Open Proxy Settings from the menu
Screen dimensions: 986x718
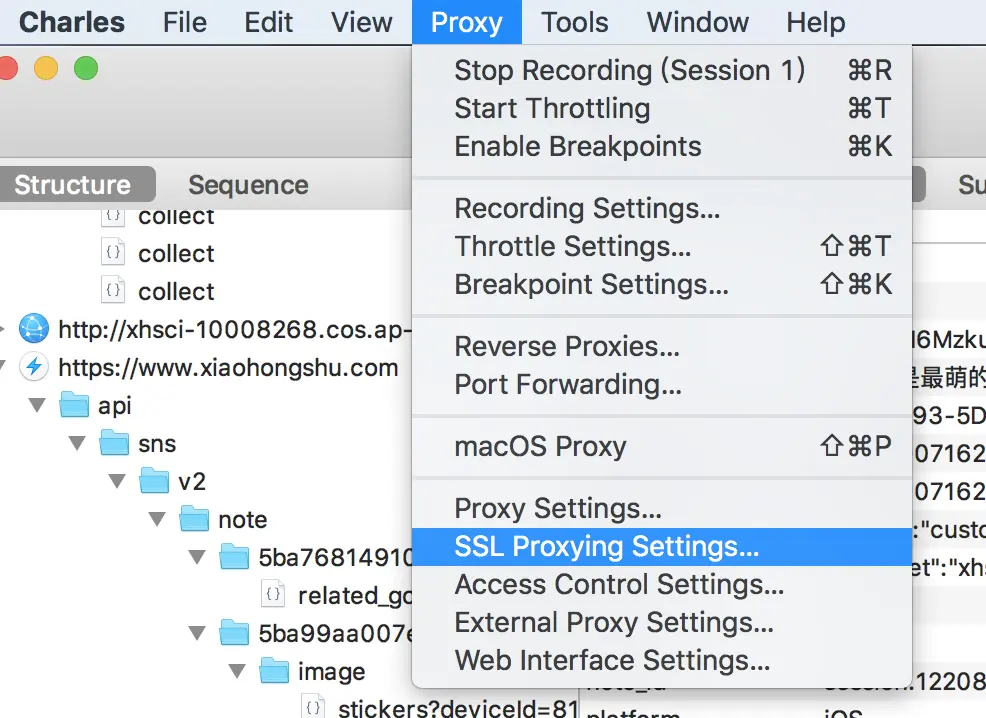click(x=557, y=509)
